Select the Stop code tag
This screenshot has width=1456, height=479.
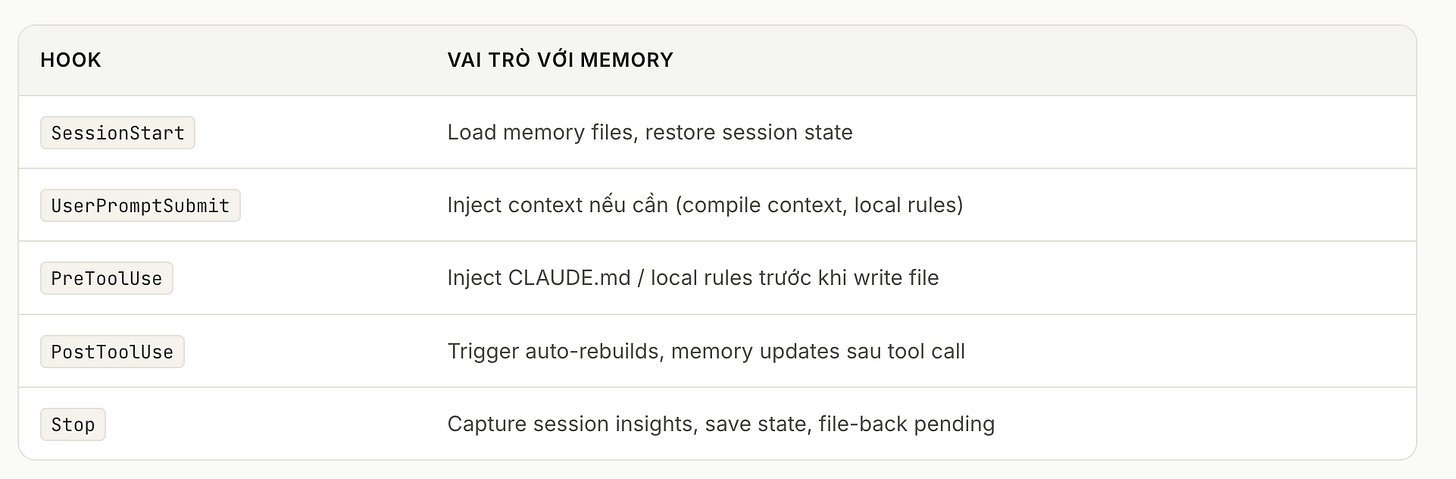(73, 424)
